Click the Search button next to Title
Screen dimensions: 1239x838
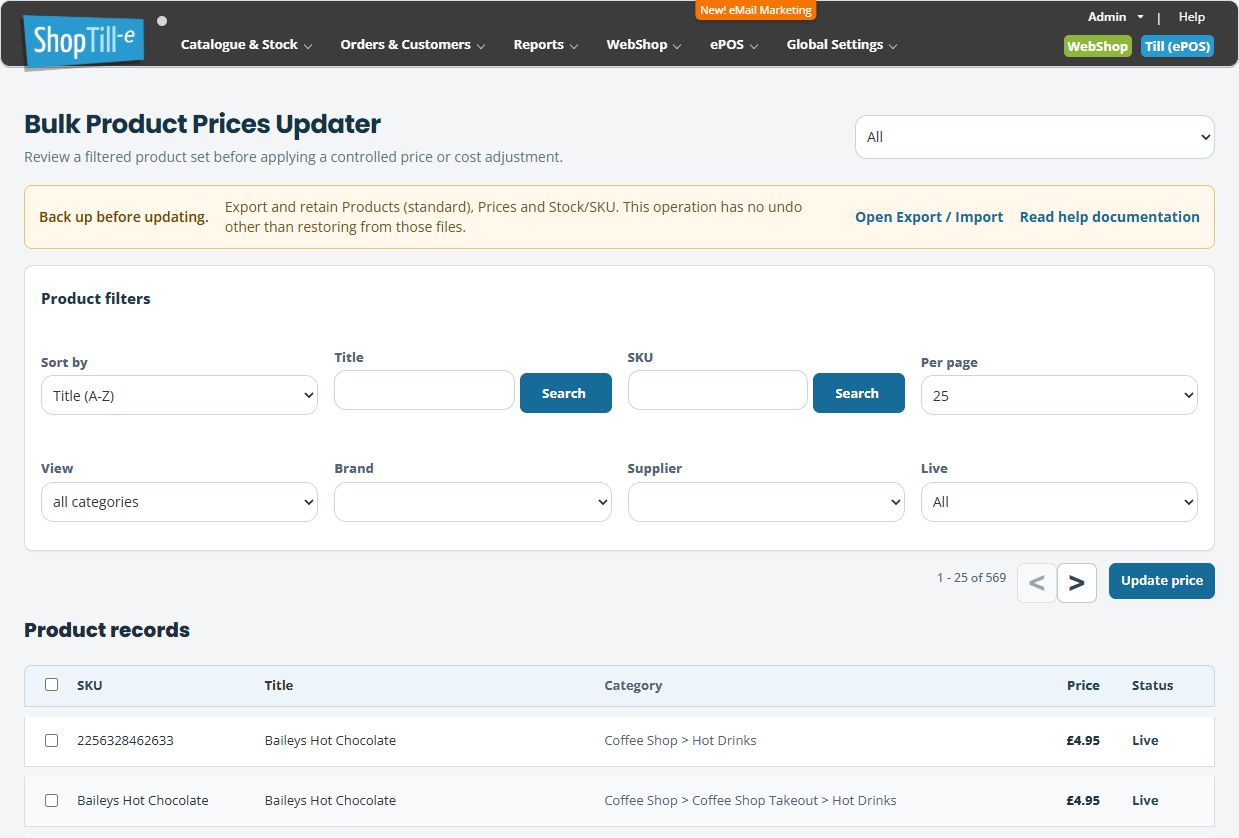click(x=565, y=393)
